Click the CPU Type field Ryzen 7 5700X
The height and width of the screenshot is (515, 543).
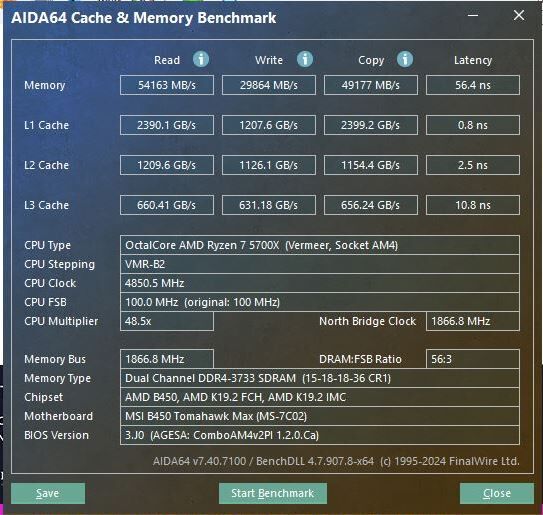(320, 245)
